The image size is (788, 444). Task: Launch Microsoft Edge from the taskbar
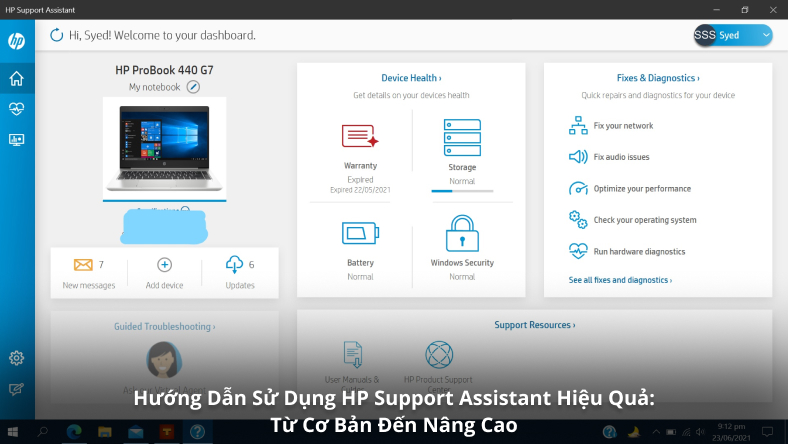pos(74,432)
